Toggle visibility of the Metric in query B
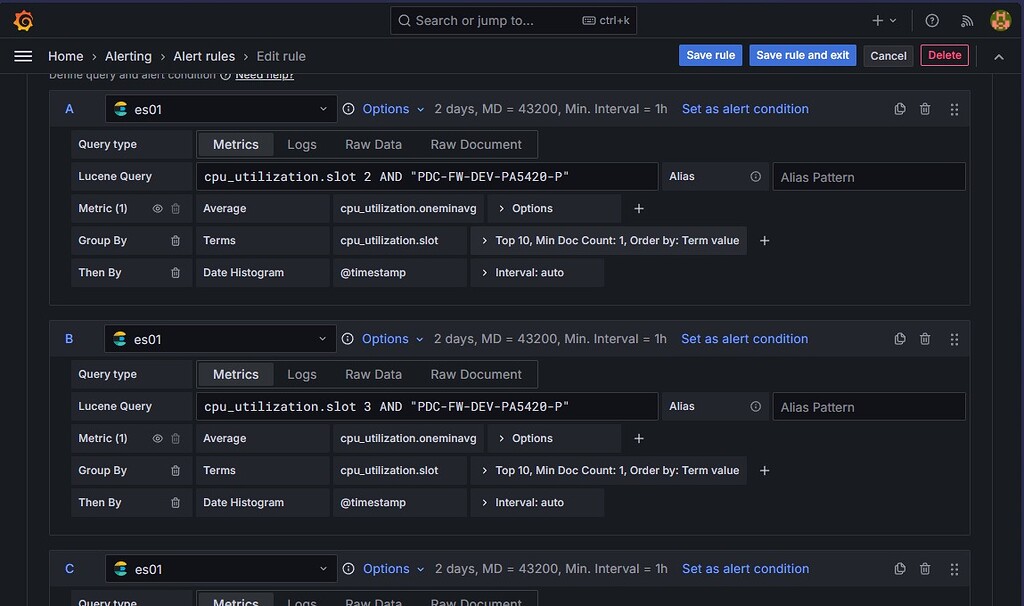The height and width of the screenshot is (606, 1024). (157, 438)
